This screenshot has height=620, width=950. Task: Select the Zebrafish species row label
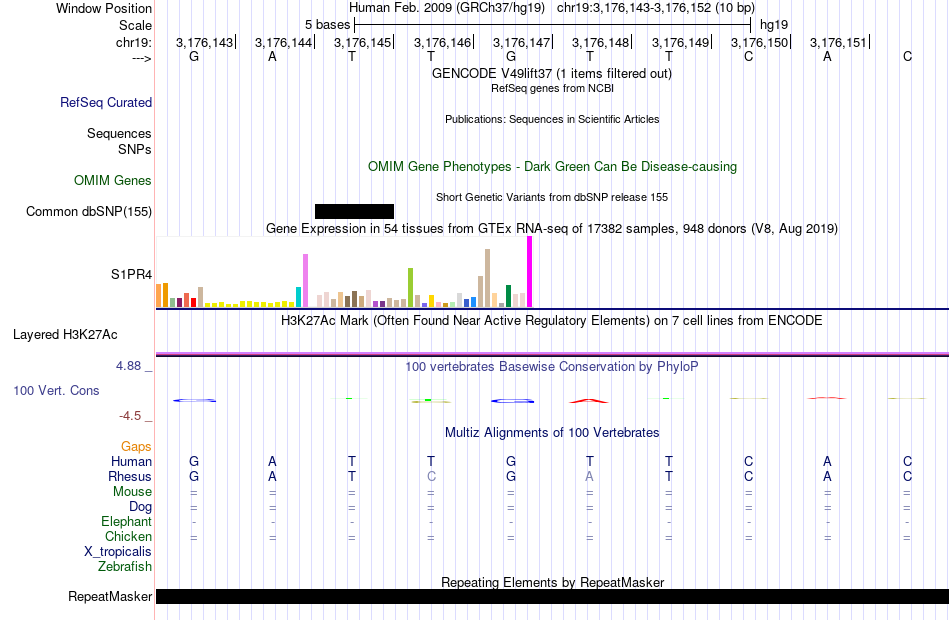(x=125, y=567)
